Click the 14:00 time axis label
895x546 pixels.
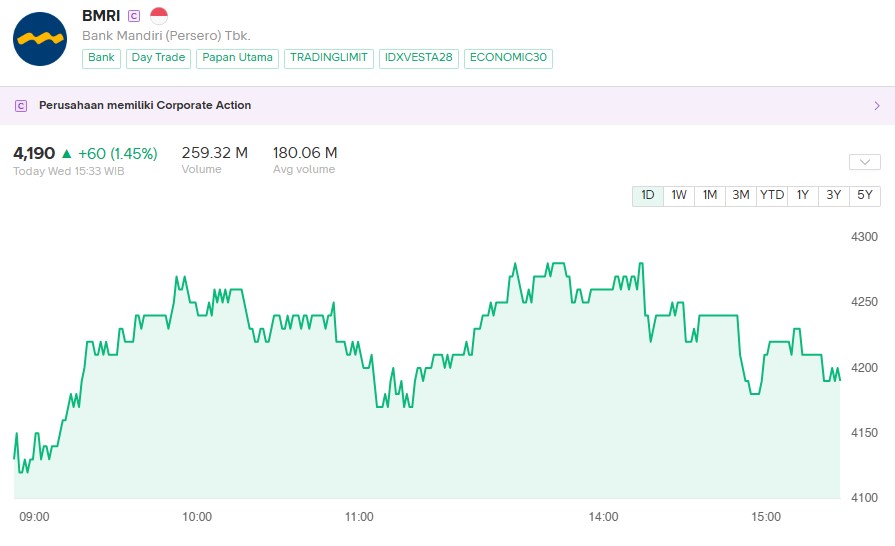pyautogui.click(x=603, y=517)
